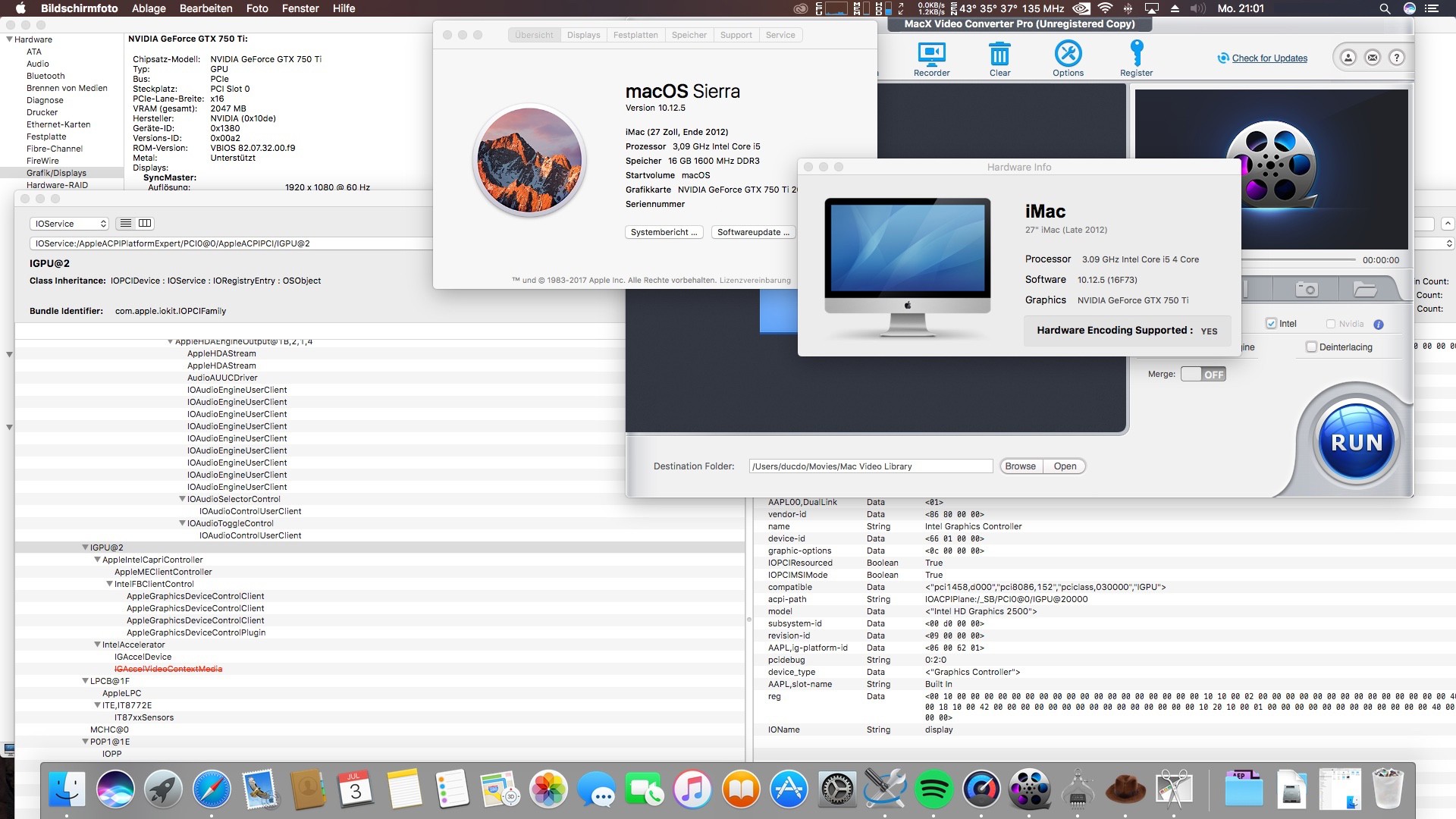Click the email envelope icon
Screen dimensions: 1456x819
tap(1373, 58)
